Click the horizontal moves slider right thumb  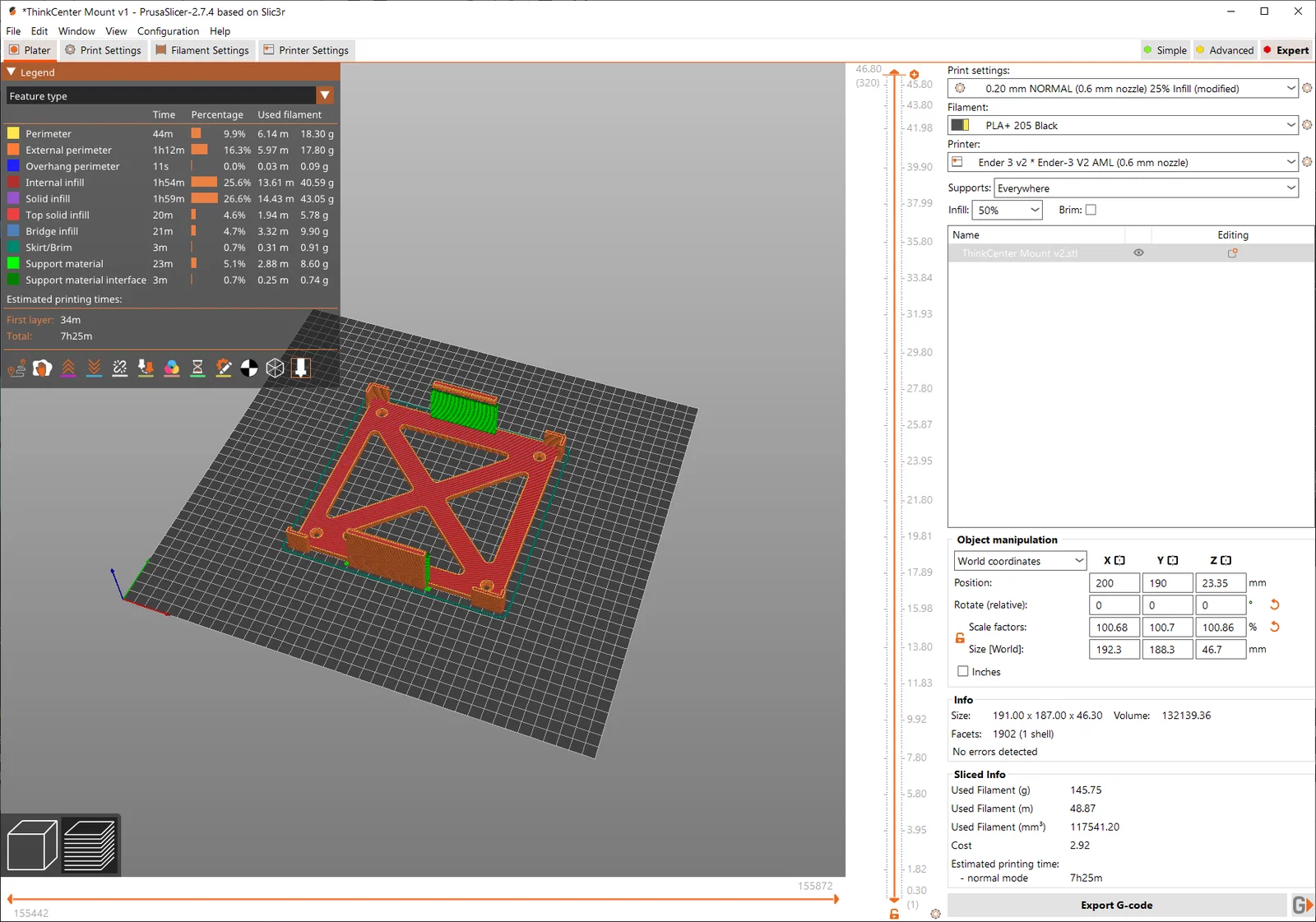tap(836, 899)
